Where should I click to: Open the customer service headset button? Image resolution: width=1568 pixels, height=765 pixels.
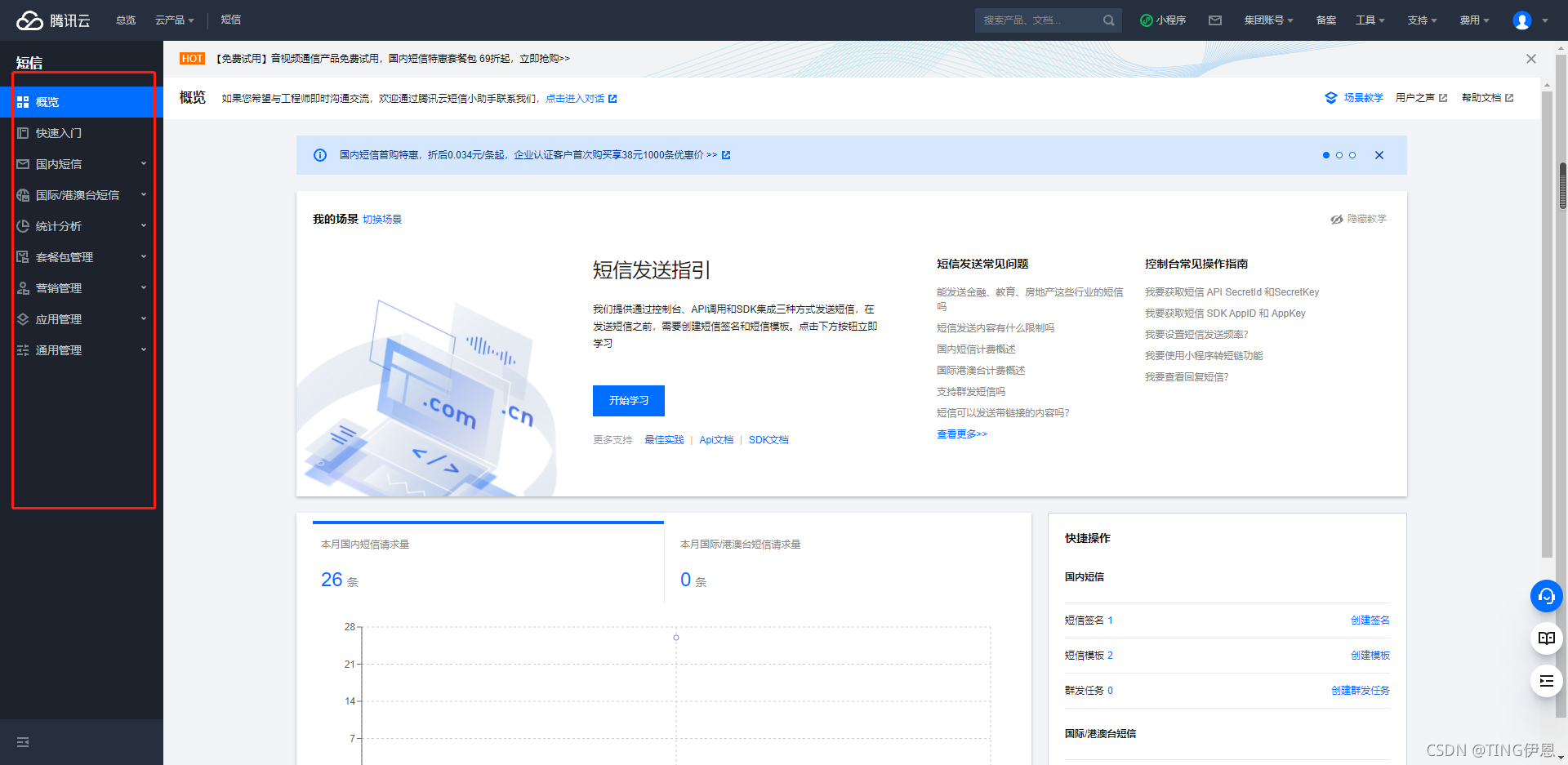tap(1546, 596)
